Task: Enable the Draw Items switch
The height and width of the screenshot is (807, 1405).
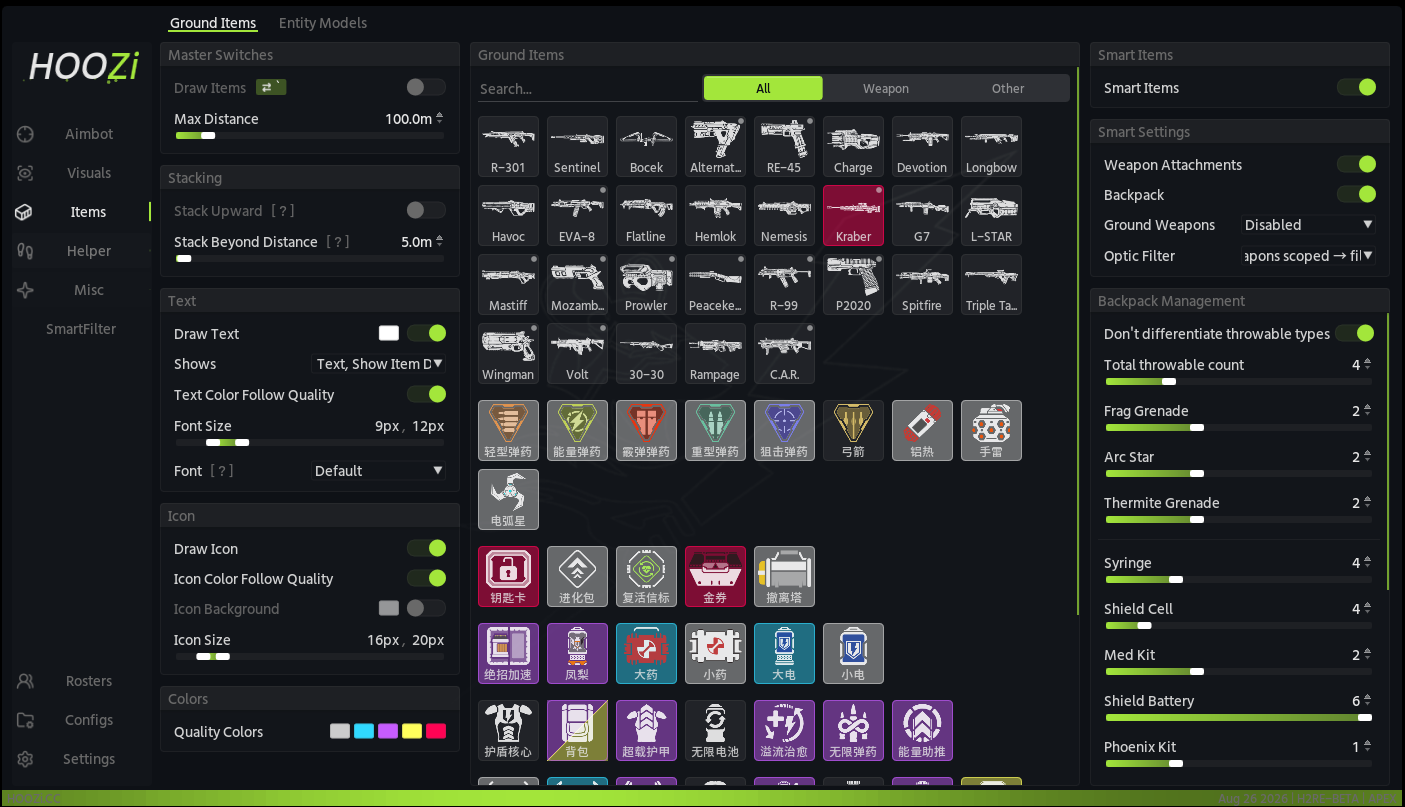Action: point(426,88)
